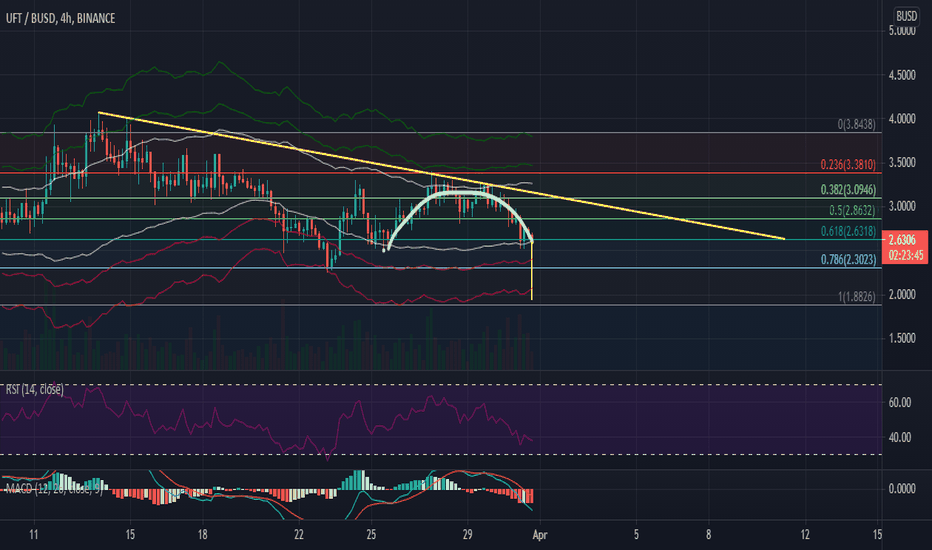Click date label 11 on time axis
This screenshot has height=550, width=932.
pos(34,535)
